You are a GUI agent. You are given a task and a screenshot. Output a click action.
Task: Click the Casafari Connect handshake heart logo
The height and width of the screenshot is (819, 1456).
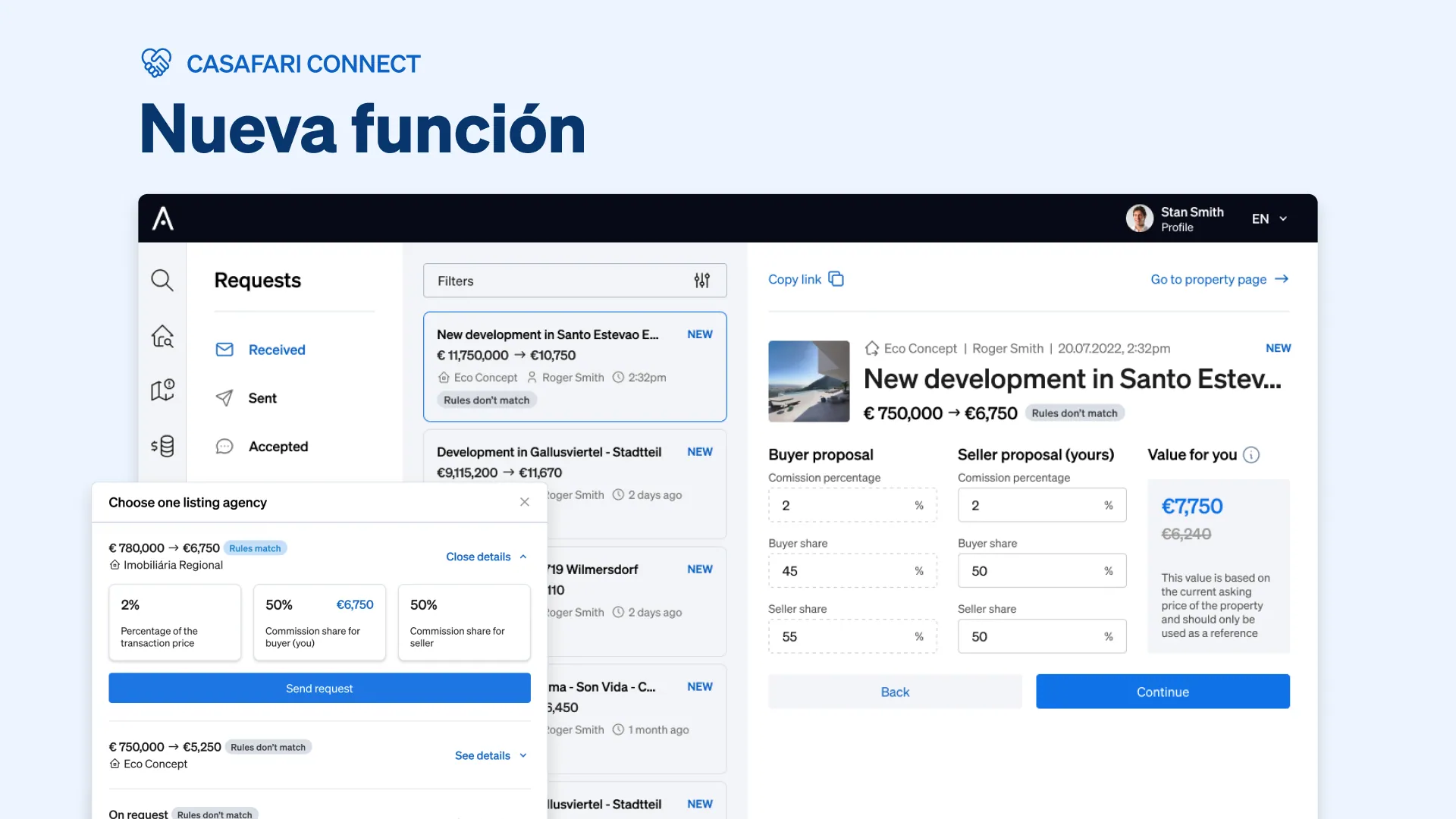pyautogui.click(x=156, y=63)
